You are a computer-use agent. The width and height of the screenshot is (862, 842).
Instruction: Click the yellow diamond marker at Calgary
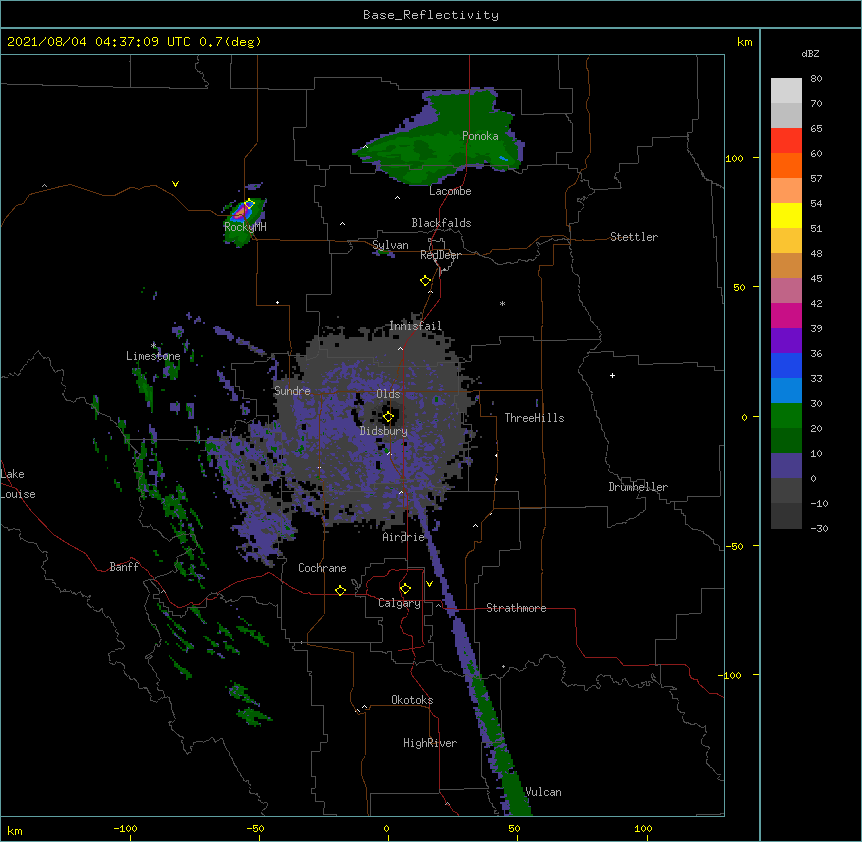coord(405,589)
